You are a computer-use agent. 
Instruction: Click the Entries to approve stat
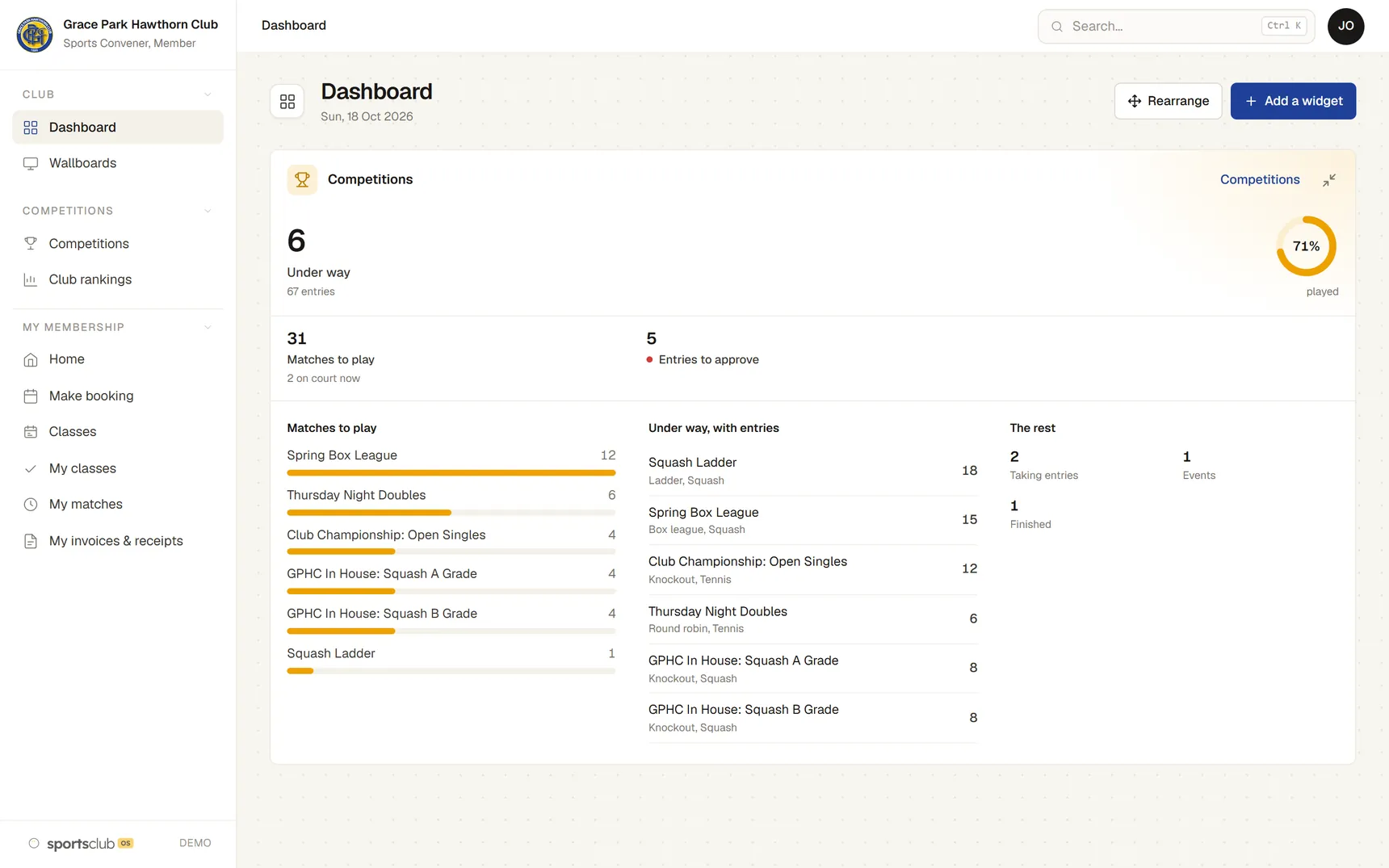703,349
